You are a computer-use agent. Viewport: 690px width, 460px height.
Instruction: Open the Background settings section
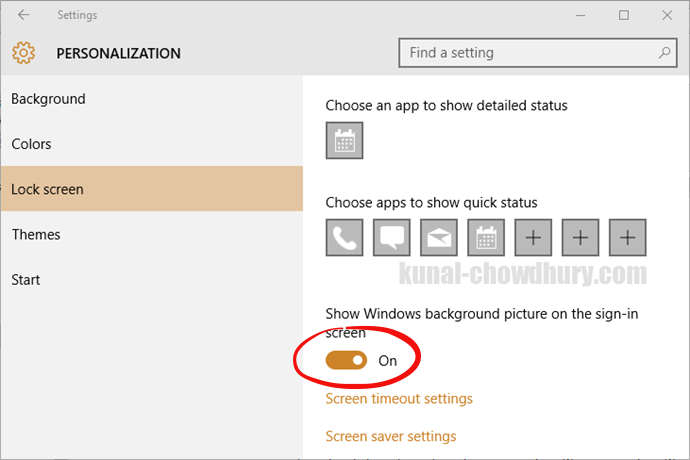[152, 99]
